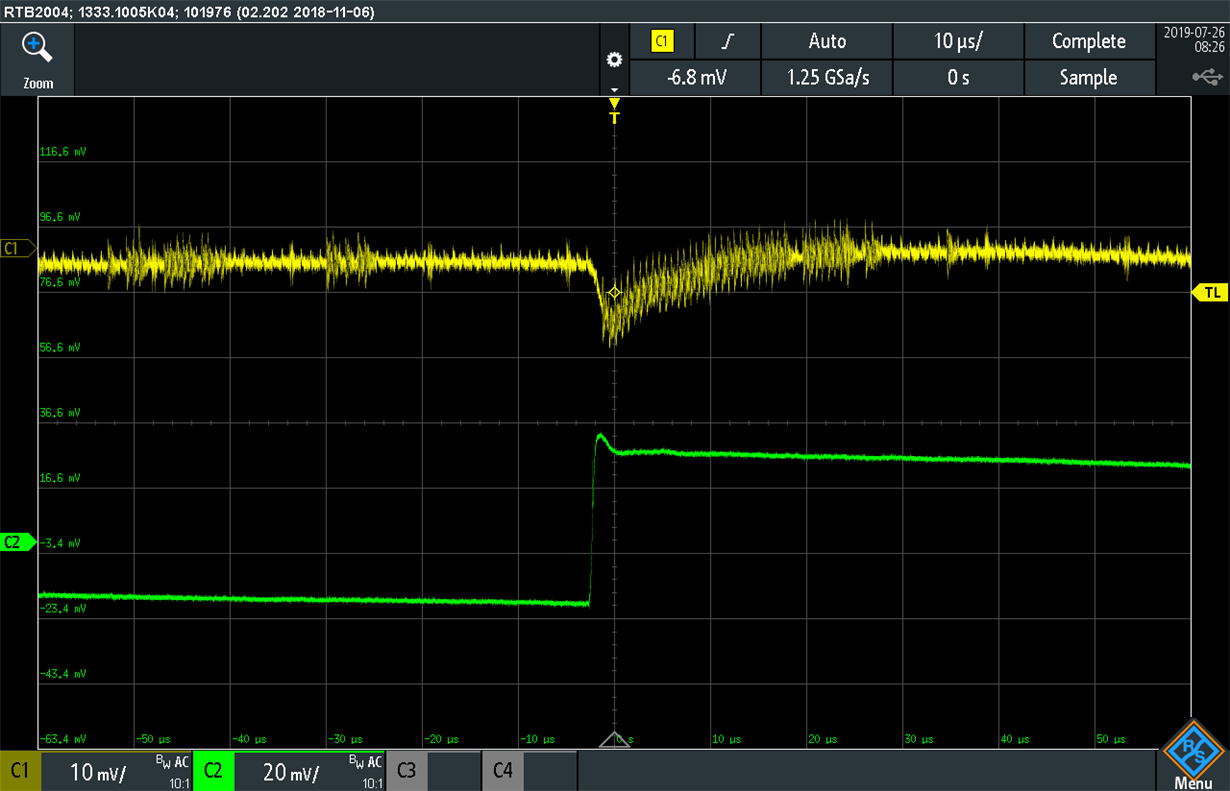Enable channel C4
Screen dimensions: 1230x791
[502, 771]
